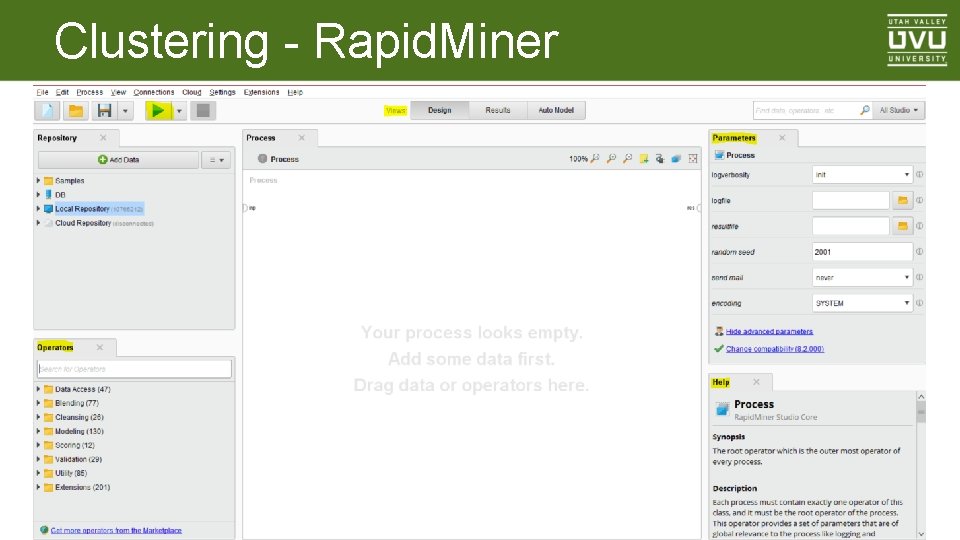Click the Help panel scroll-down arrow
This screenshot has width=960, height=540.
[x=921, y=534]
